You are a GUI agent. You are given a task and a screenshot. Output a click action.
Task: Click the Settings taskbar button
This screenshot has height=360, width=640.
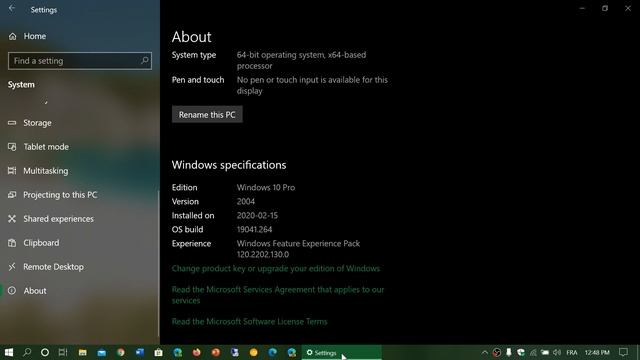pos(342,353)
